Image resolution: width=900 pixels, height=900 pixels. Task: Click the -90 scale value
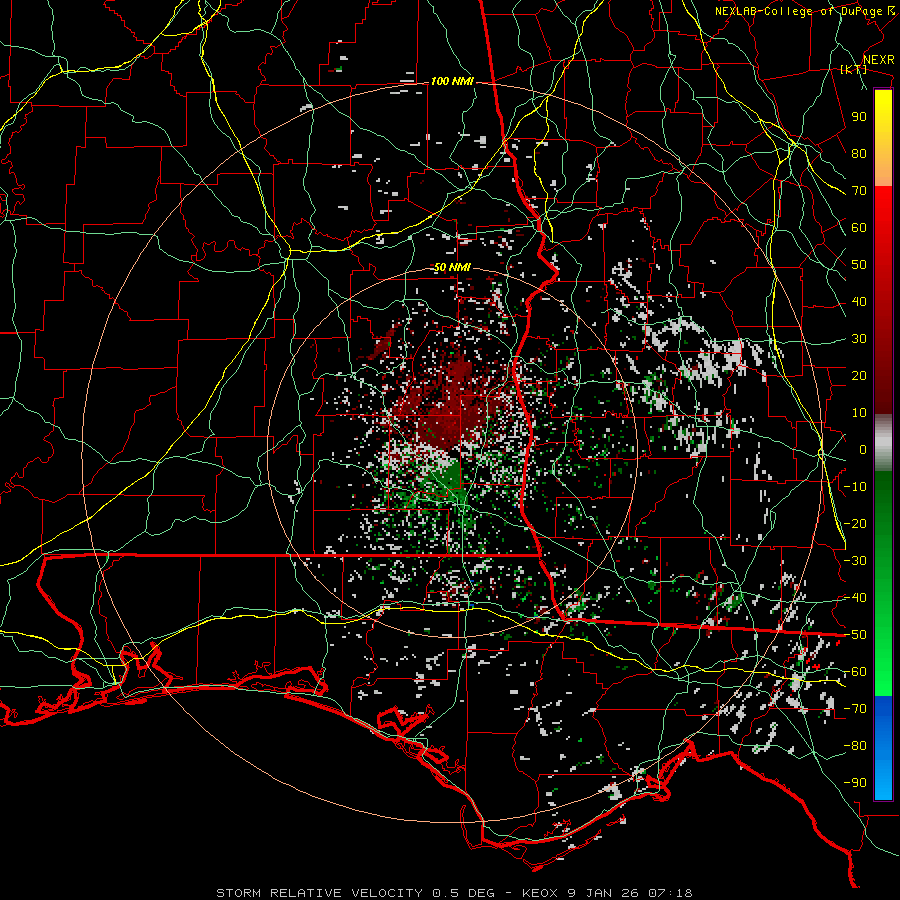(855, 783)
